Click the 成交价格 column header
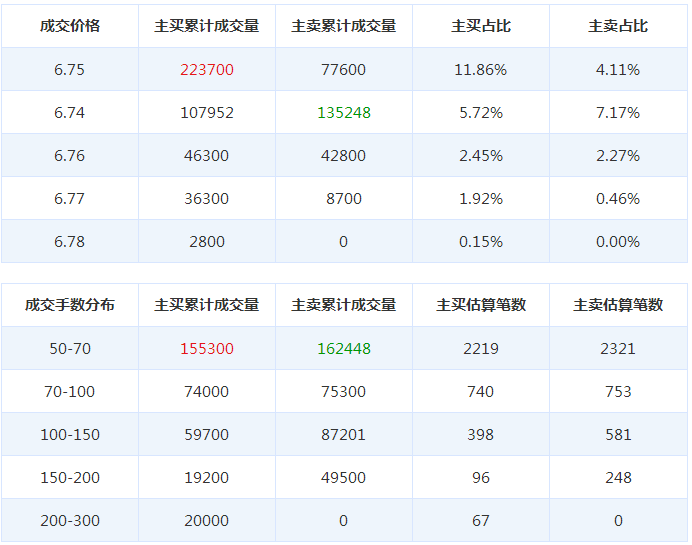This screenshot has height=545, width=692. (x=70, y=26)
